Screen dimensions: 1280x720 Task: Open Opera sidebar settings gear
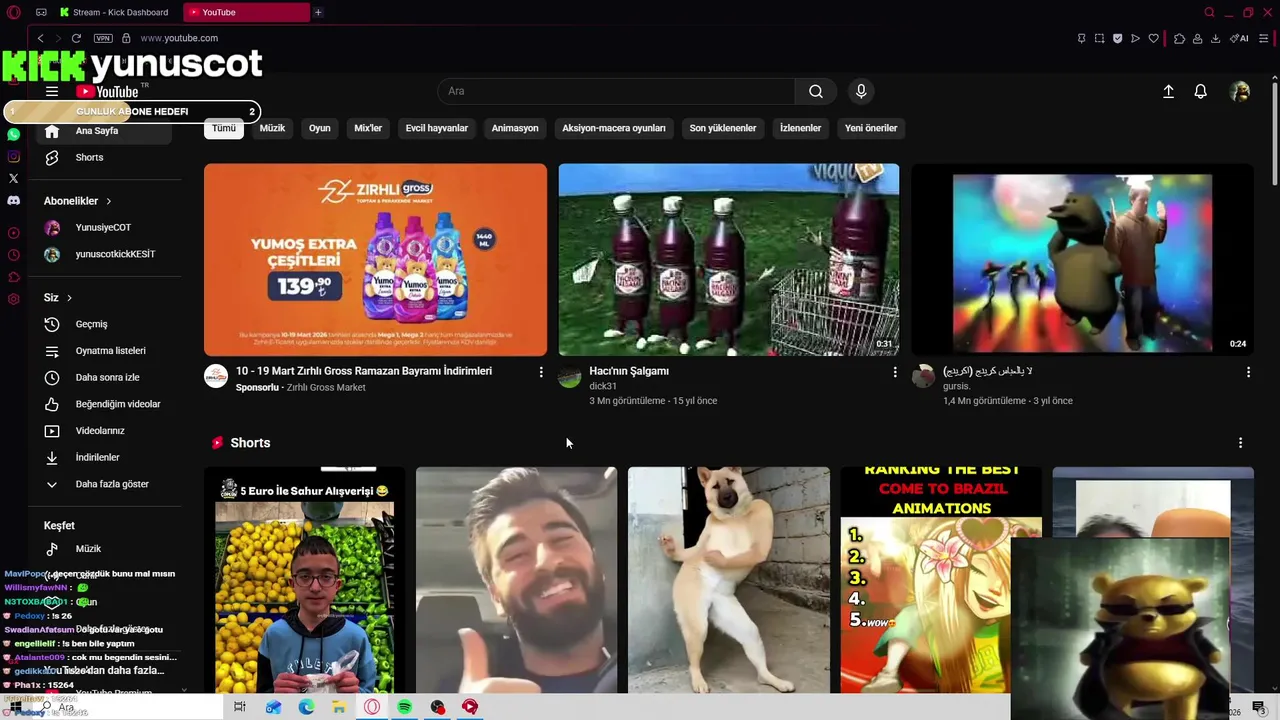click(13, 299)
